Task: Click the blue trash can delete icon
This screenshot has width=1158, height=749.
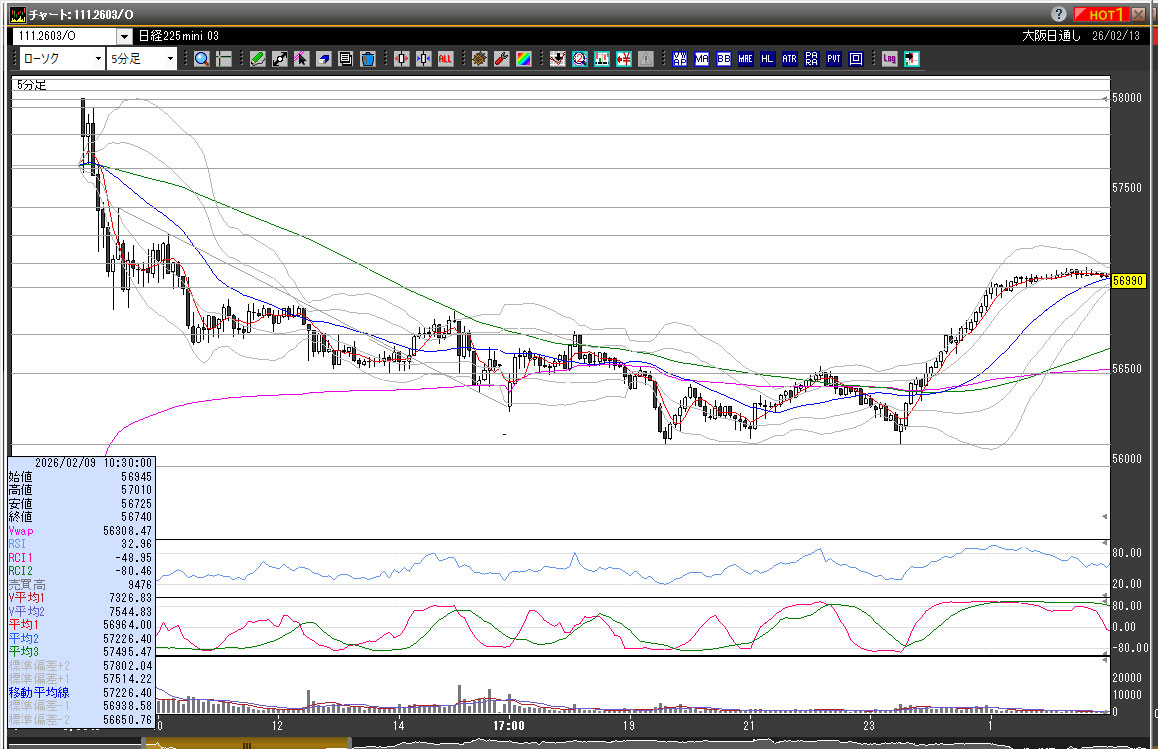Action: [367, 59]
